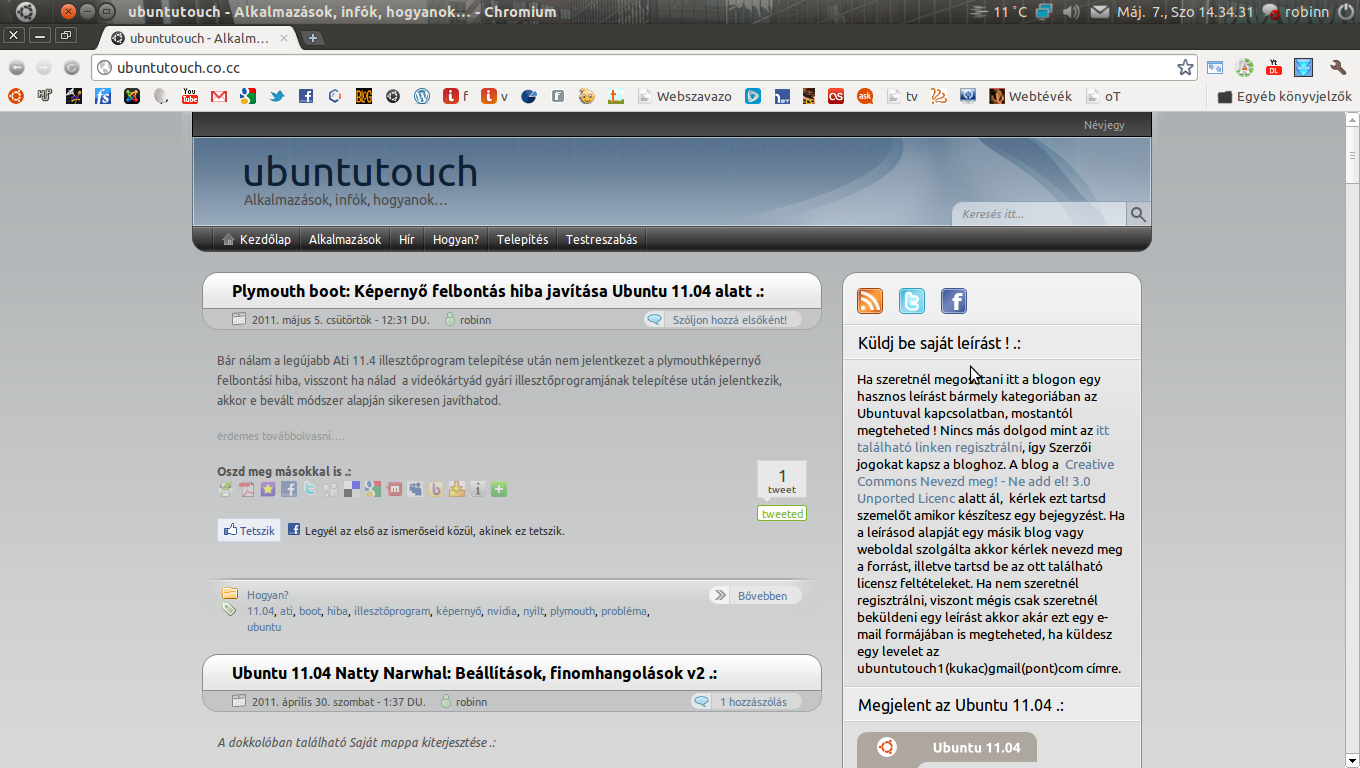1360x768 pixels.
Task: Open the tv bookmark
Action: coord(904,97)
